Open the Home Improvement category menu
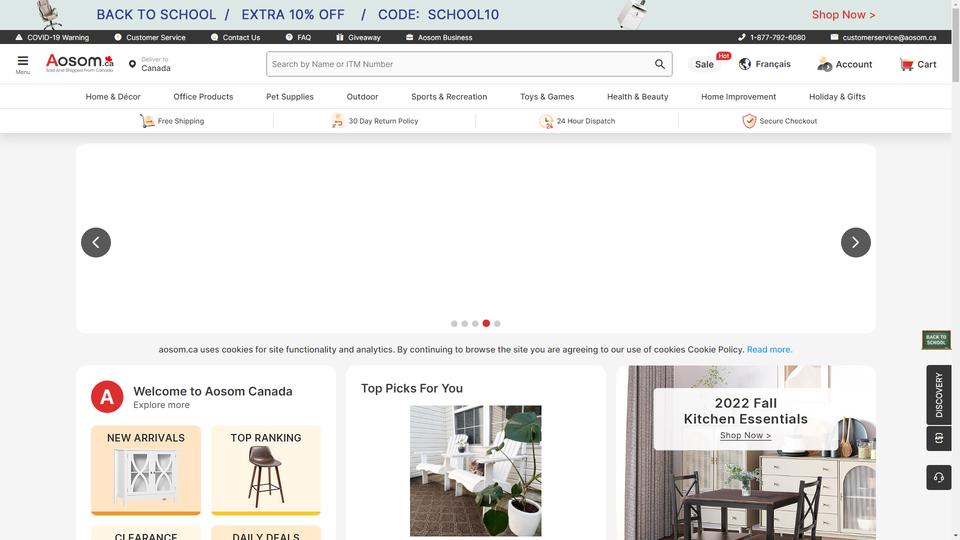 pos(738,97)
